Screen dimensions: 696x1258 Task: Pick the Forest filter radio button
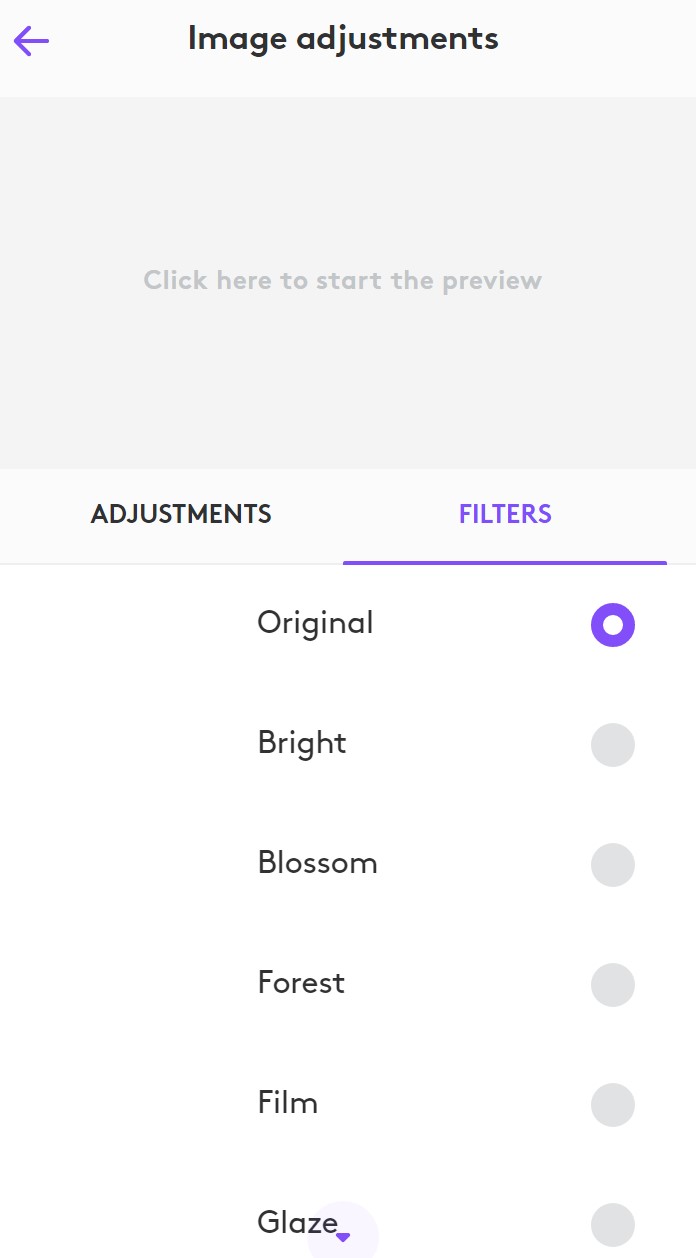[x=613, y=985]
